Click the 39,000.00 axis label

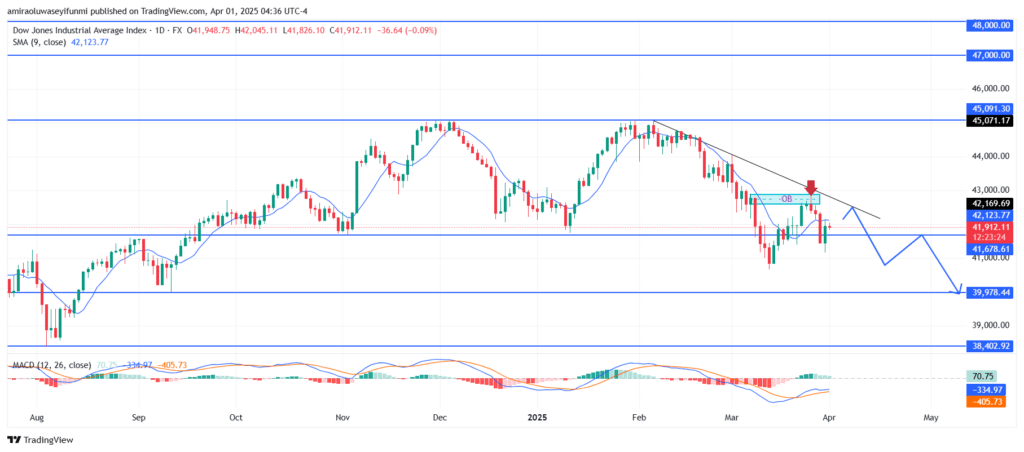click(992, 325)
